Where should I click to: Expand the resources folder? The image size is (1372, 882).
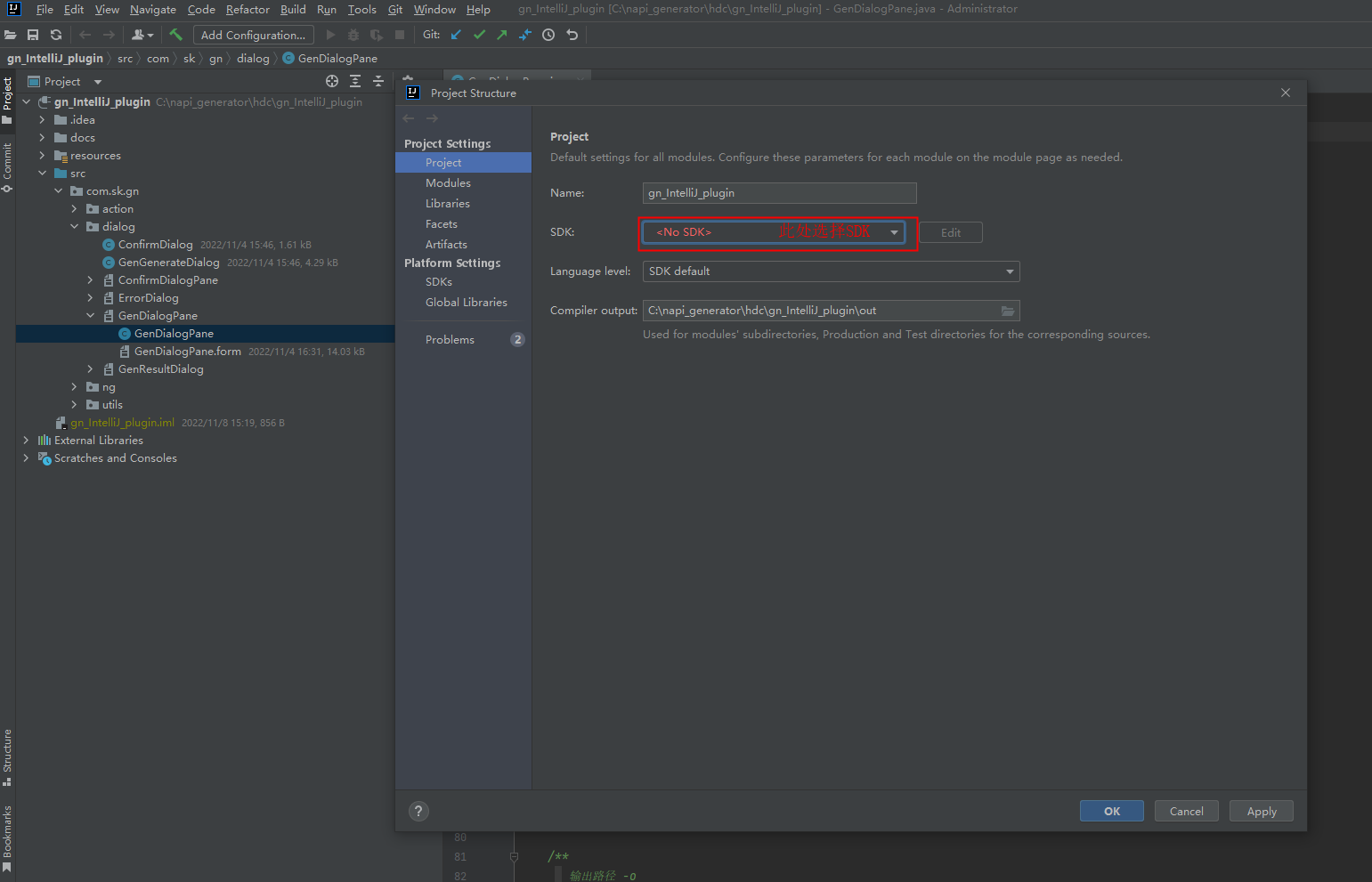tap(42, 155)
